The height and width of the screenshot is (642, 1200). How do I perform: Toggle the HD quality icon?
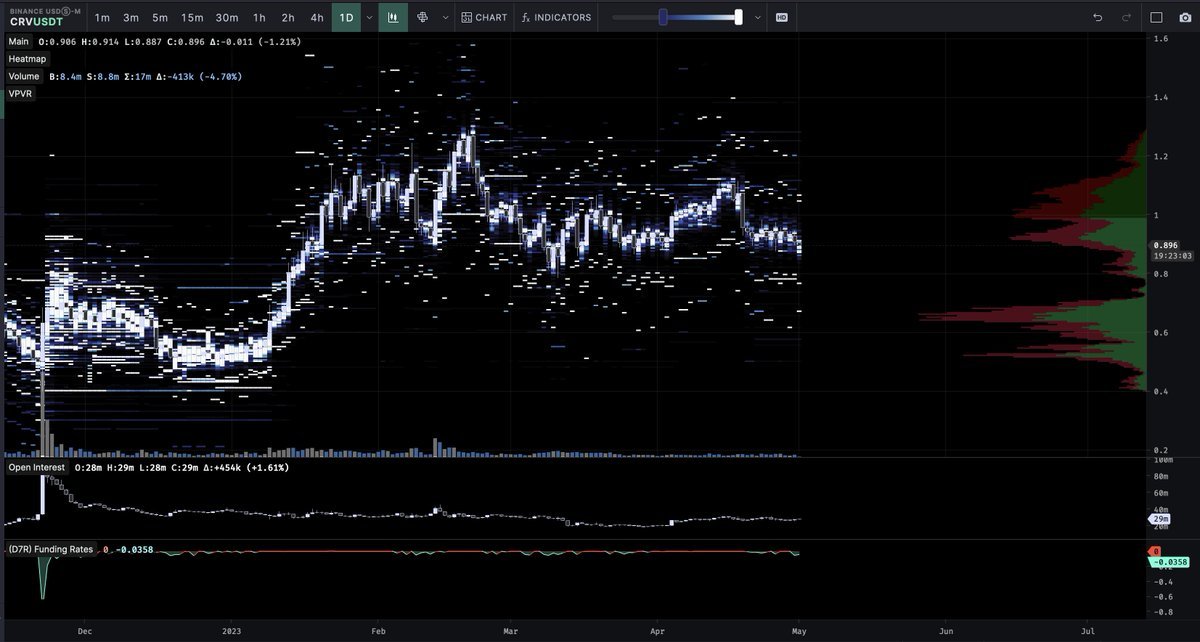click(781, 17)
